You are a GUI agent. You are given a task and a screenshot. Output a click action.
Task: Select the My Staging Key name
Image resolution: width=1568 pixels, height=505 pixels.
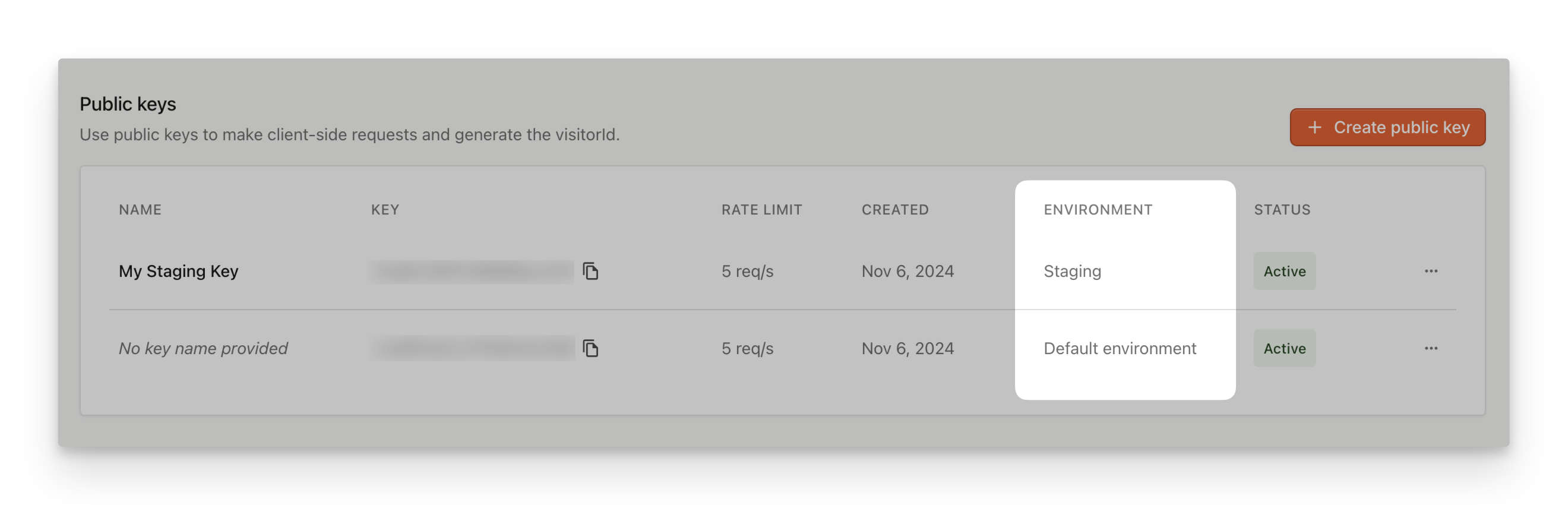pos(178,271)
